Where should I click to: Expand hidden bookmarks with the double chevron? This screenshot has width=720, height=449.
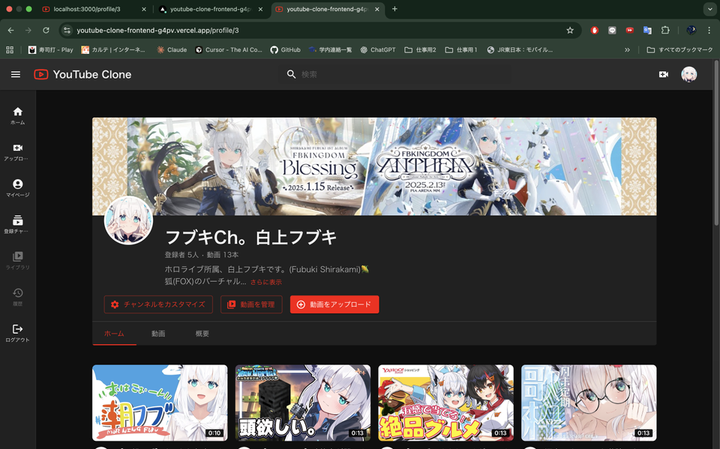click(x=627, y=50)
